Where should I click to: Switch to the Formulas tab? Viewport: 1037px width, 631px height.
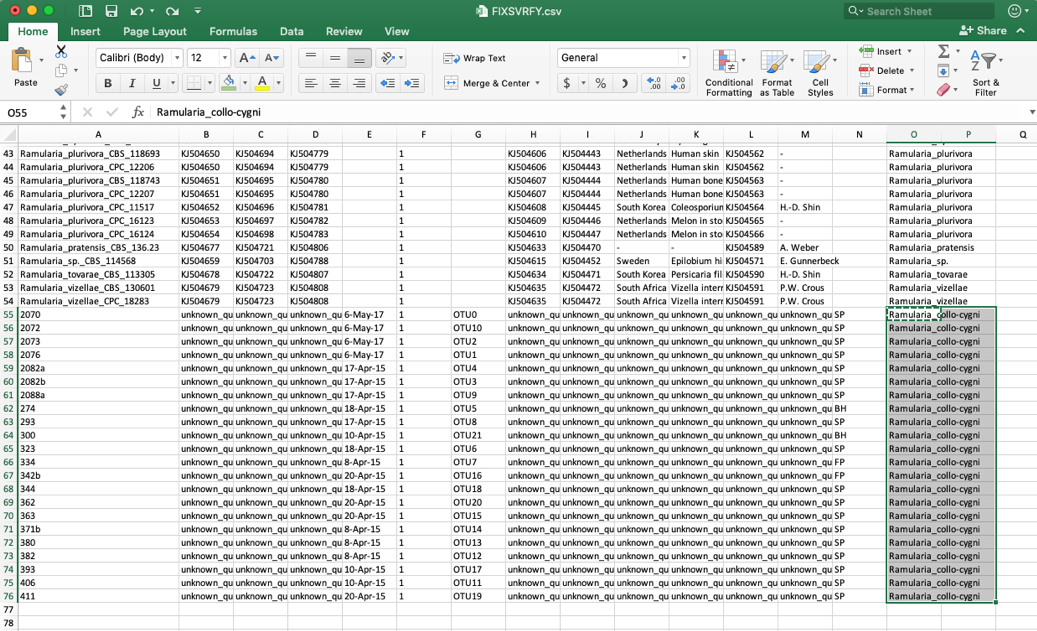coord(233,31)
